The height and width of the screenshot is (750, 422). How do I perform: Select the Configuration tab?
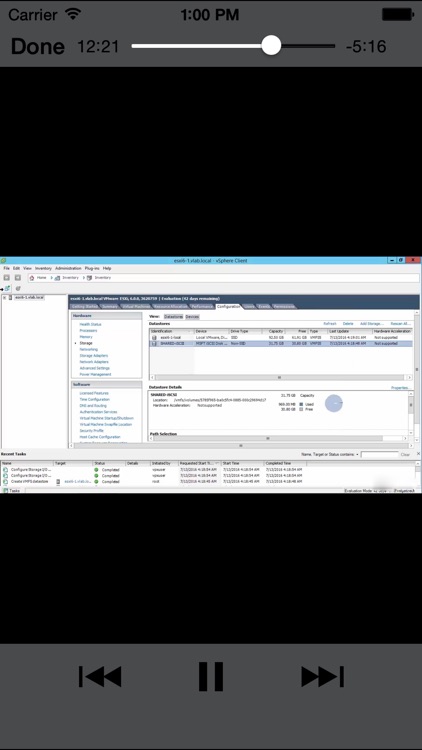[229, 306]
